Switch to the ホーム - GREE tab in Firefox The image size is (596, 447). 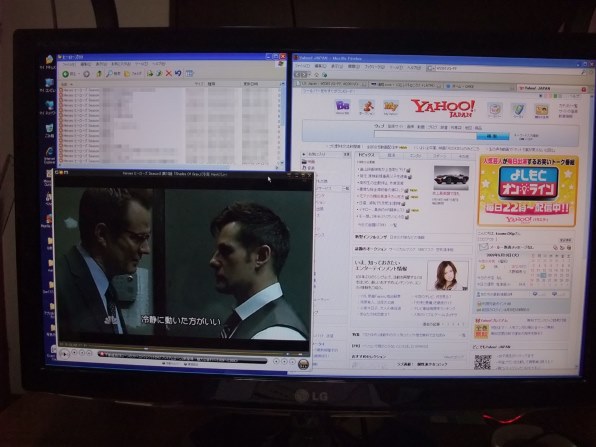pos(478,86)
